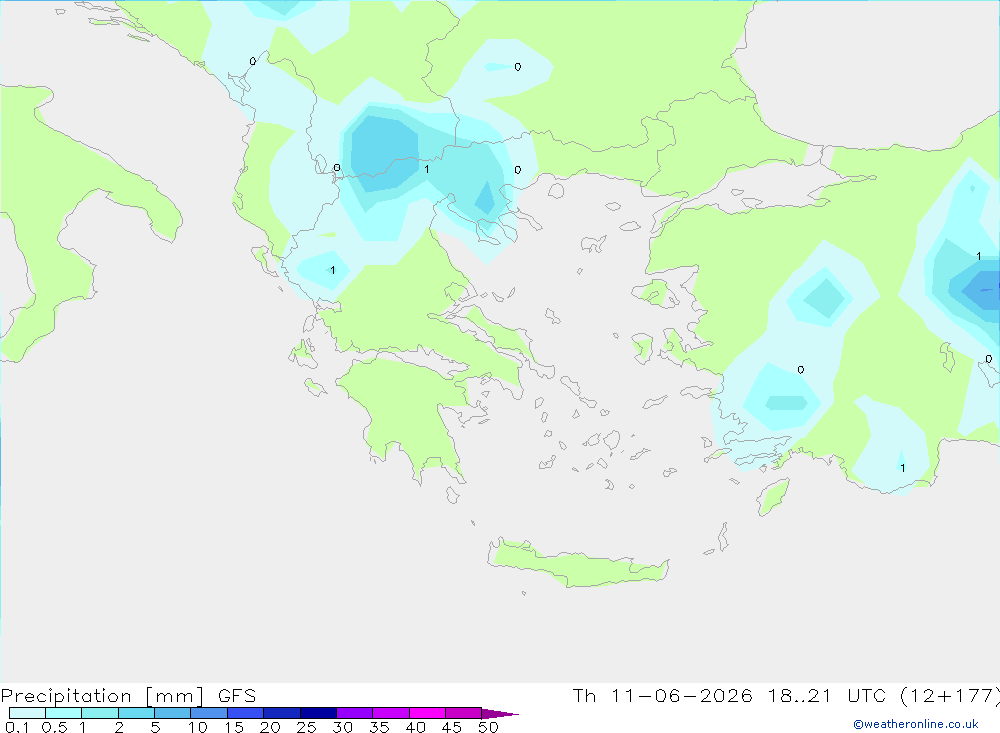Click the 0.5–1 mm light cyan swatch
The image size is (1000, 733).
pyautogui.click(x=64, y=713)
